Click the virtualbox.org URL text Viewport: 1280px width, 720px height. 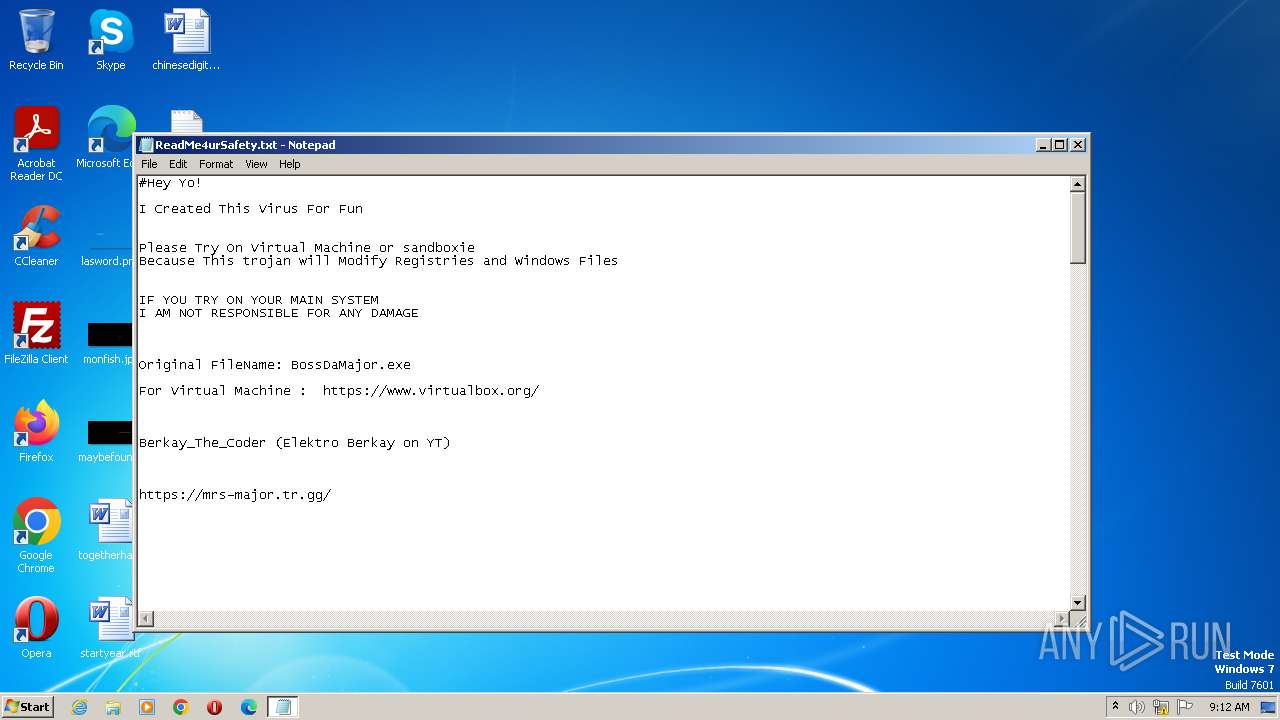tap(431, 391)
